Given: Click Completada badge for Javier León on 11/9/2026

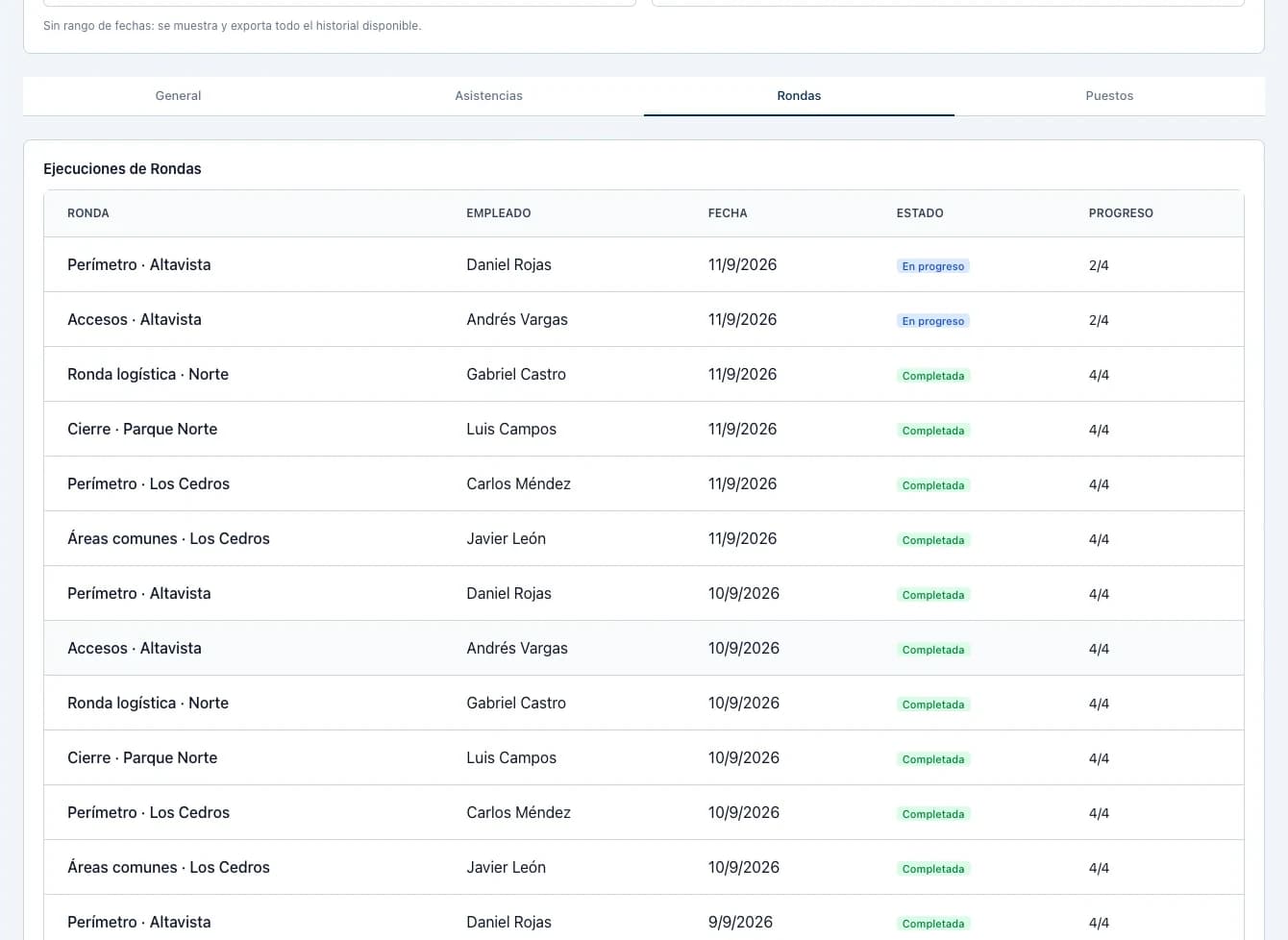Looking at the screenshot, I should 933,540.
